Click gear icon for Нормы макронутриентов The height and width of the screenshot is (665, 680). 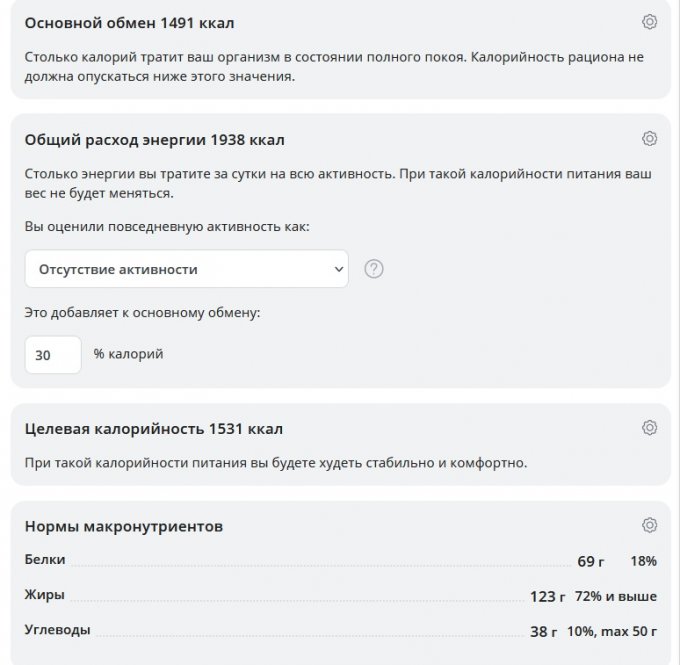pyautogui.click(x=649, y=525)
